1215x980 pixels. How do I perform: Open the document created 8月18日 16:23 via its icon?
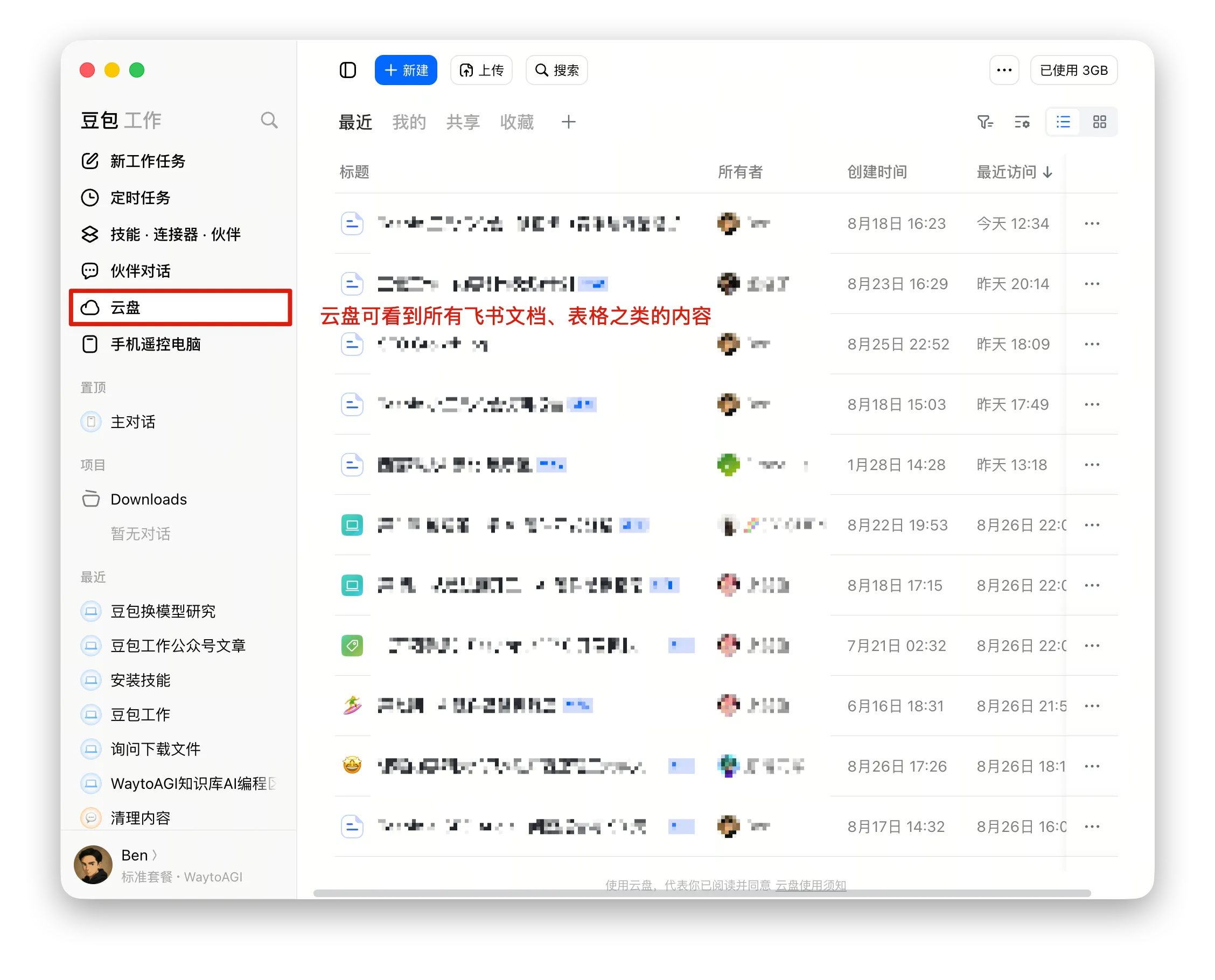352,224
